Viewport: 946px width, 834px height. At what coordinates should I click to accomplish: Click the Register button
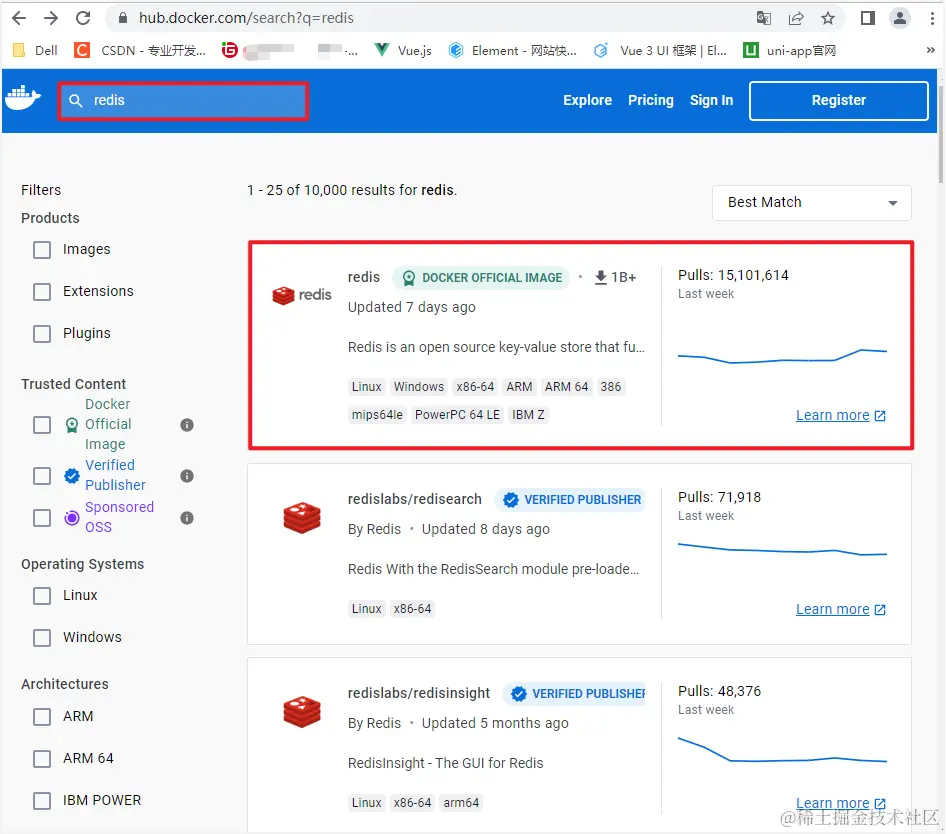(839, 101)
